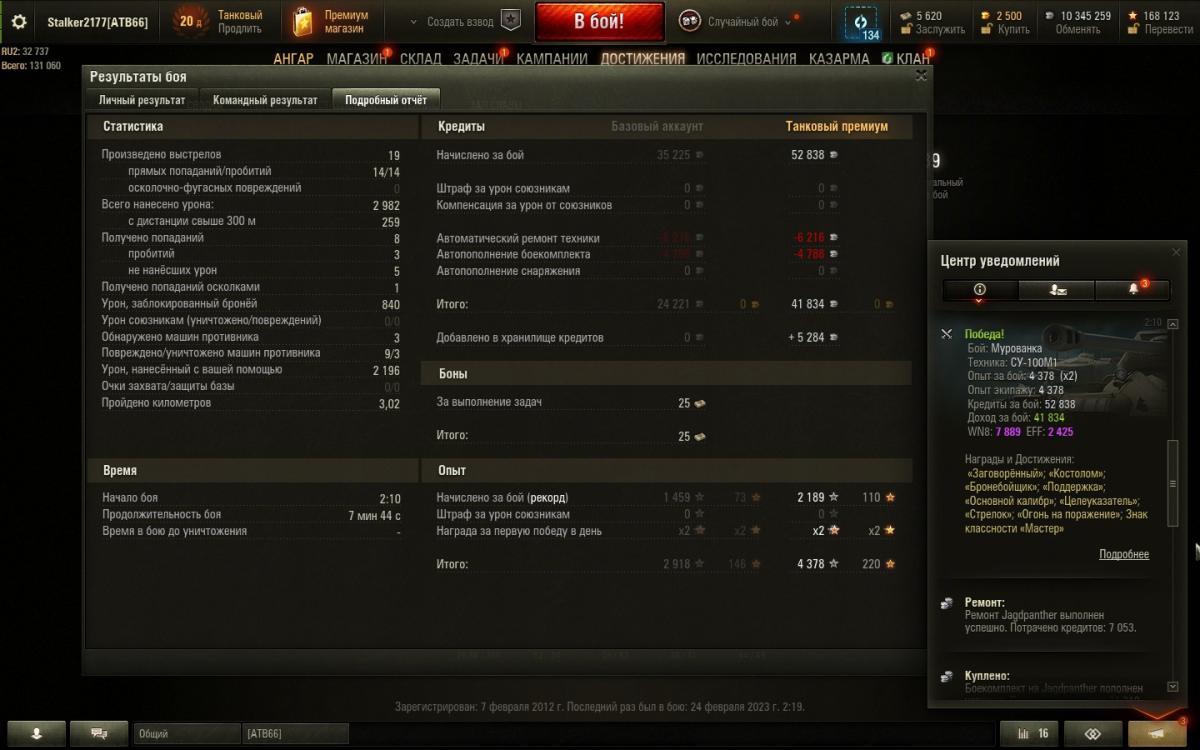
Task: Collapse the Победа! notification entry
Action: pos(946,334)
